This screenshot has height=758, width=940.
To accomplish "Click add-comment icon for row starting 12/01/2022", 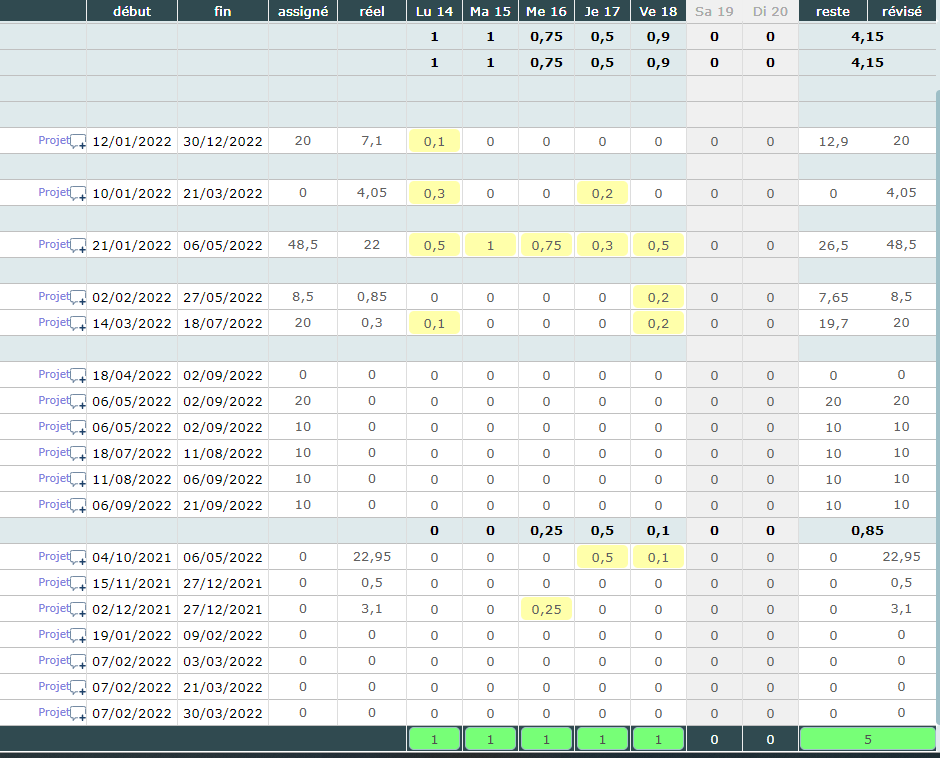I will (78, 142).
